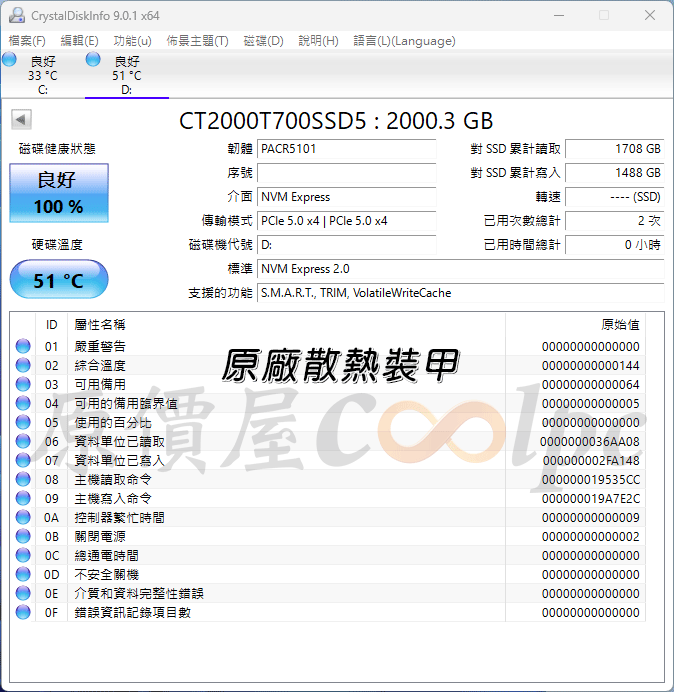Screen dimensions: 674x692
Task: Select the 嚴重警告 attribute name
Action: (x=100, y=346)
